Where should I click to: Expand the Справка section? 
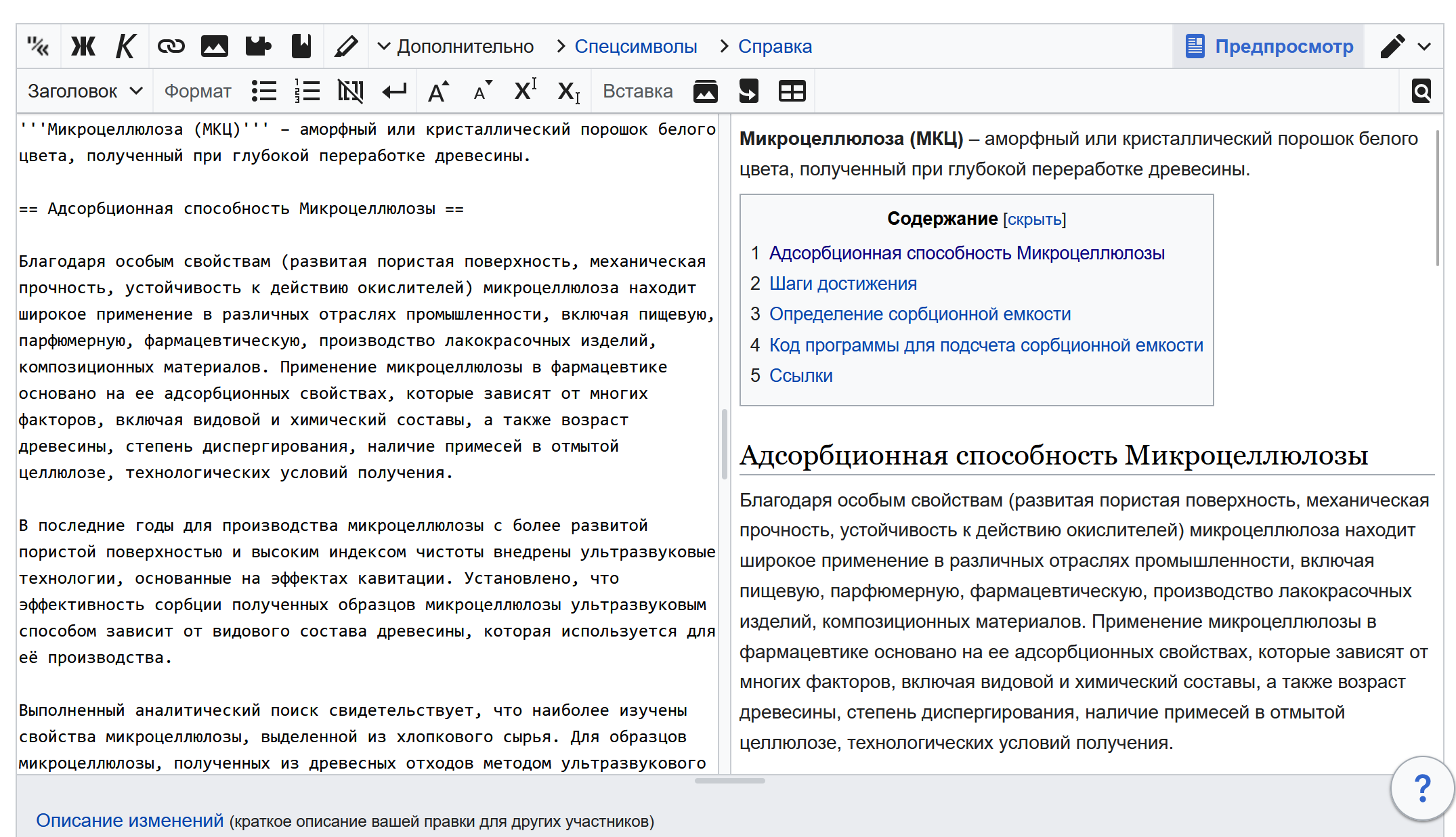(766, 46)
